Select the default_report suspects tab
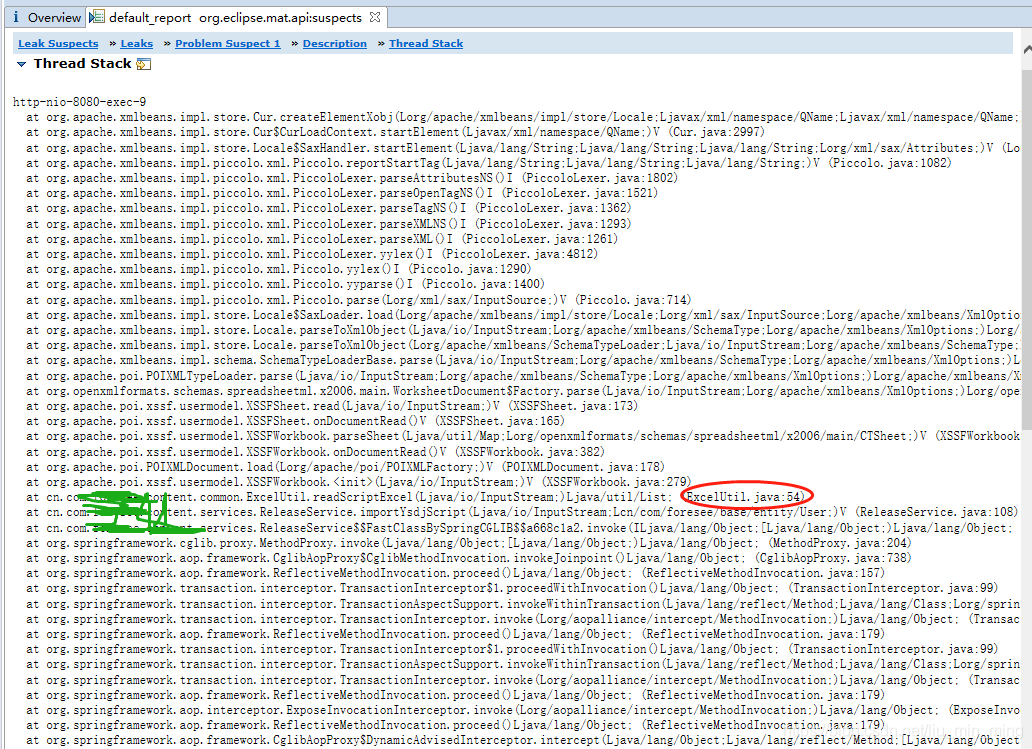This screenshot has height=749, width=1032. pos(235,18)
